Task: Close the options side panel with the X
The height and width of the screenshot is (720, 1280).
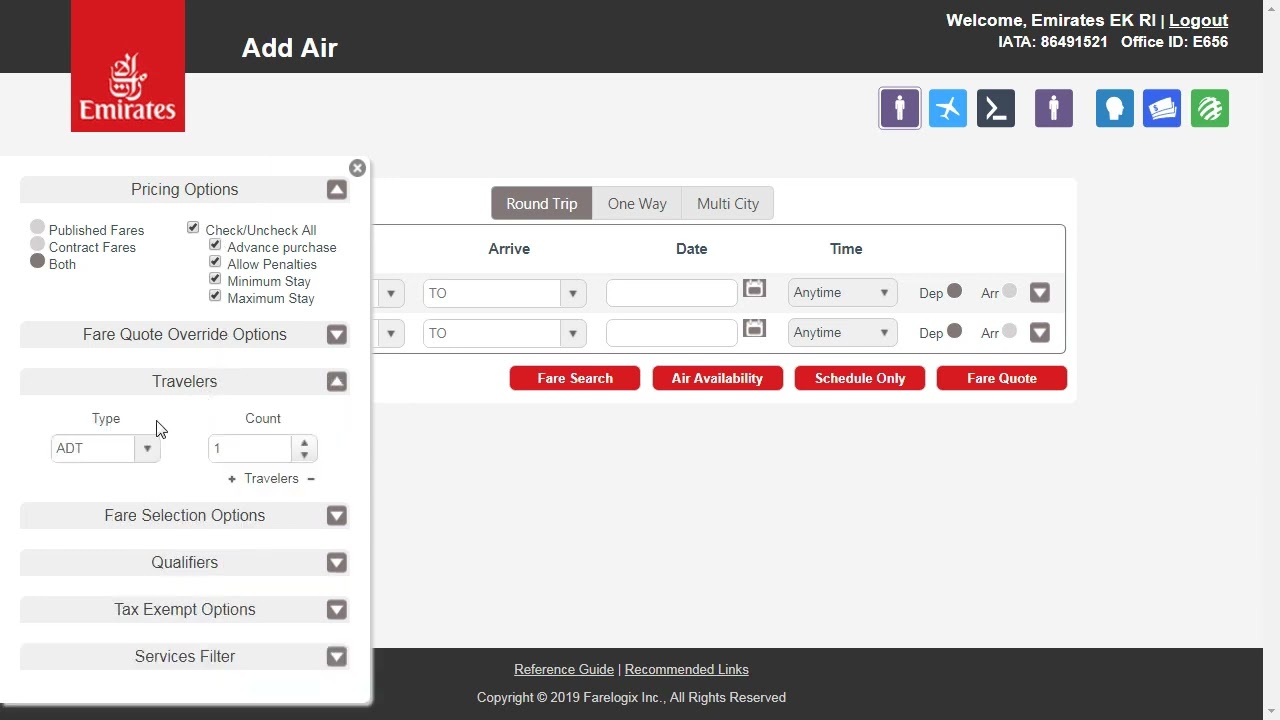Action: tap(357, 168)
